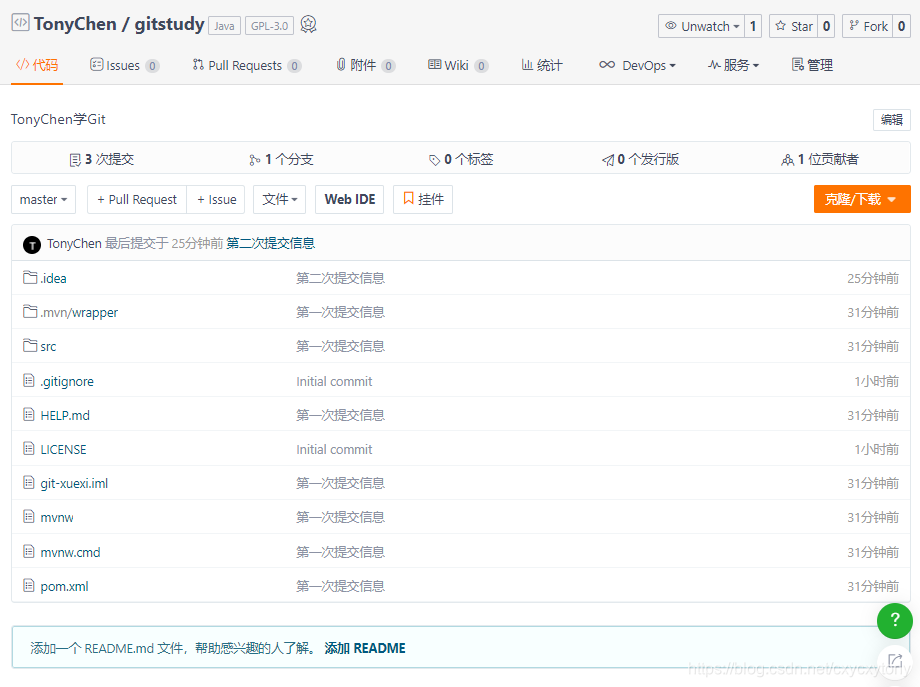
Task: Click the Star count 0
Action: [x=826, y=26]
